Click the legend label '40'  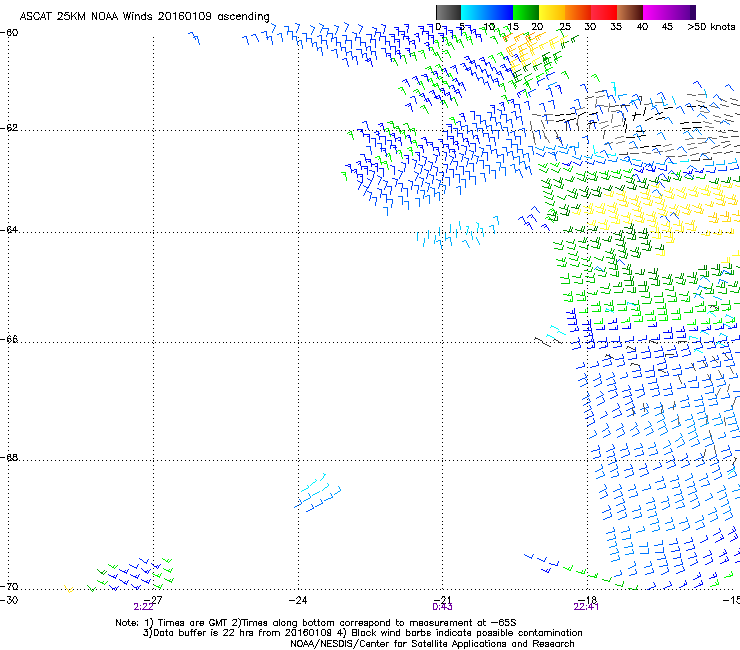pos(642,26)
